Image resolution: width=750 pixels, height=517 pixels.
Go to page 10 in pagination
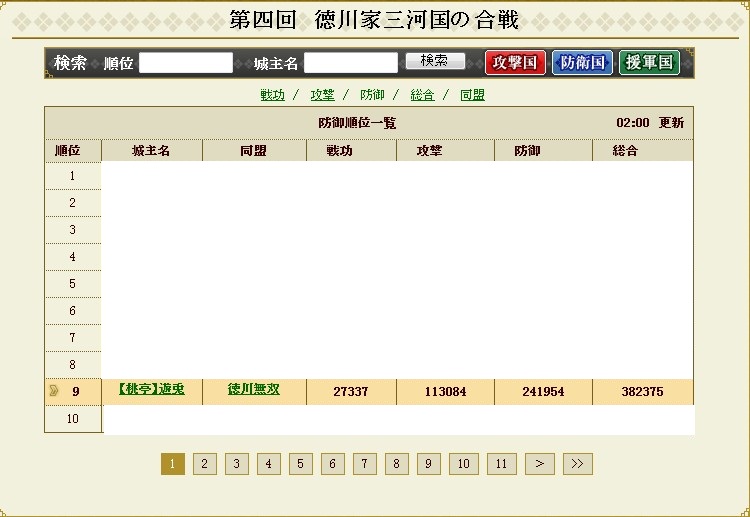coord(464,464)
